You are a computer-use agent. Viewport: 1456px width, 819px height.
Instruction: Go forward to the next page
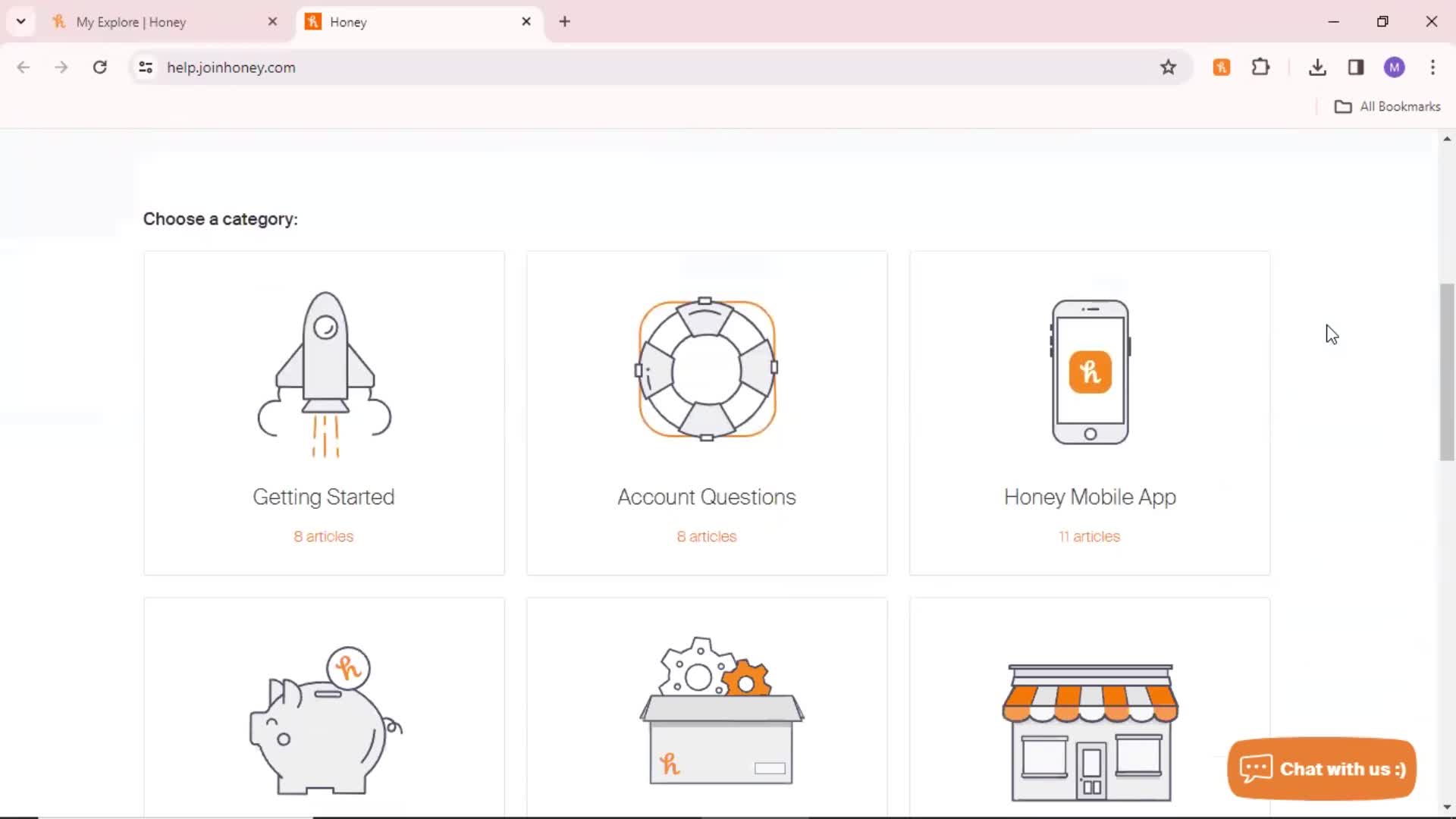61,67
